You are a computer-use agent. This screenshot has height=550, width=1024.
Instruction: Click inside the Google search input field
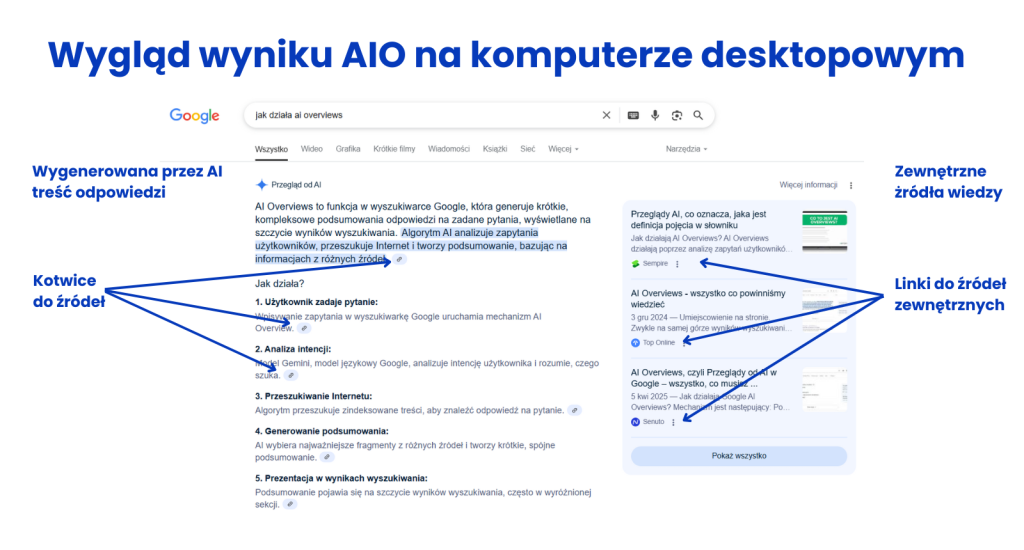tap(424, 115)
